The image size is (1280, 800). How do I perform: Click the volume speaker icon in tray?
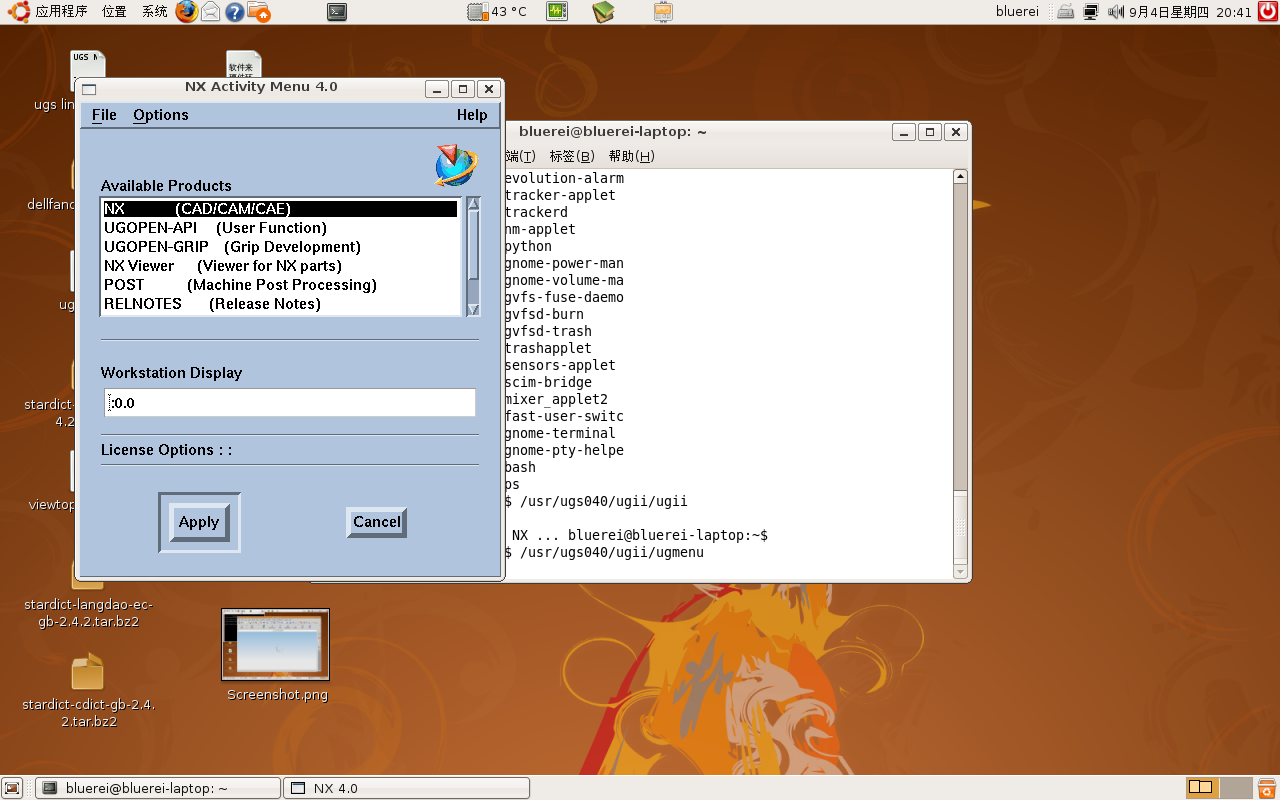[x=1115, y=12]
